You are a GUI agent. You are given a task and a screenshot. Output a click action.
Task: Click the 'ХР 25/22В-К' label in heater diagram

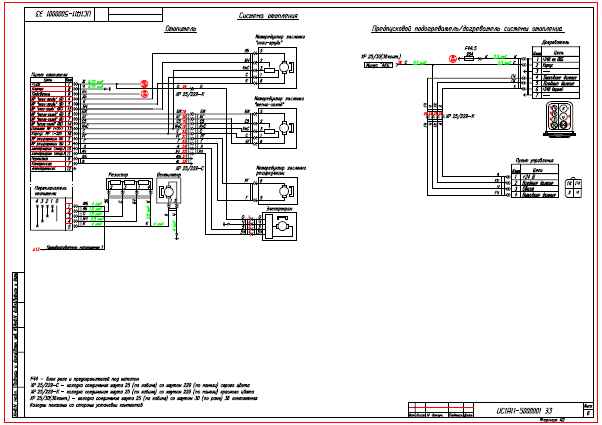190,93
